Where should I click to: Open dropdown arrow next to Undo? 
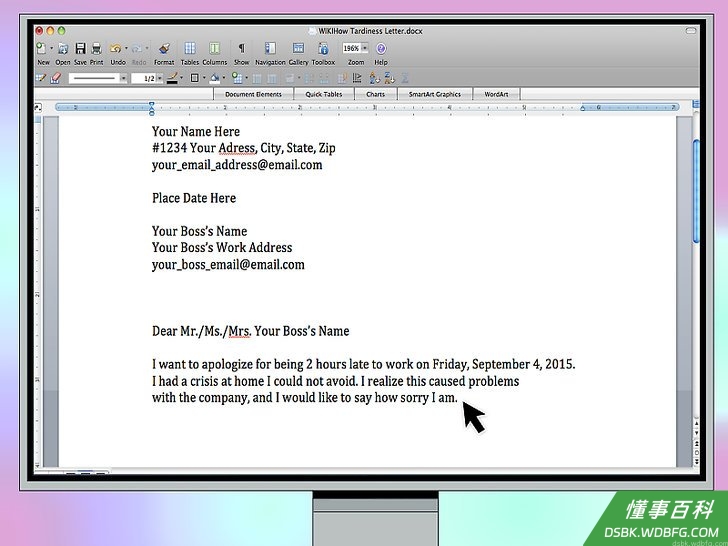coord(126,48)
